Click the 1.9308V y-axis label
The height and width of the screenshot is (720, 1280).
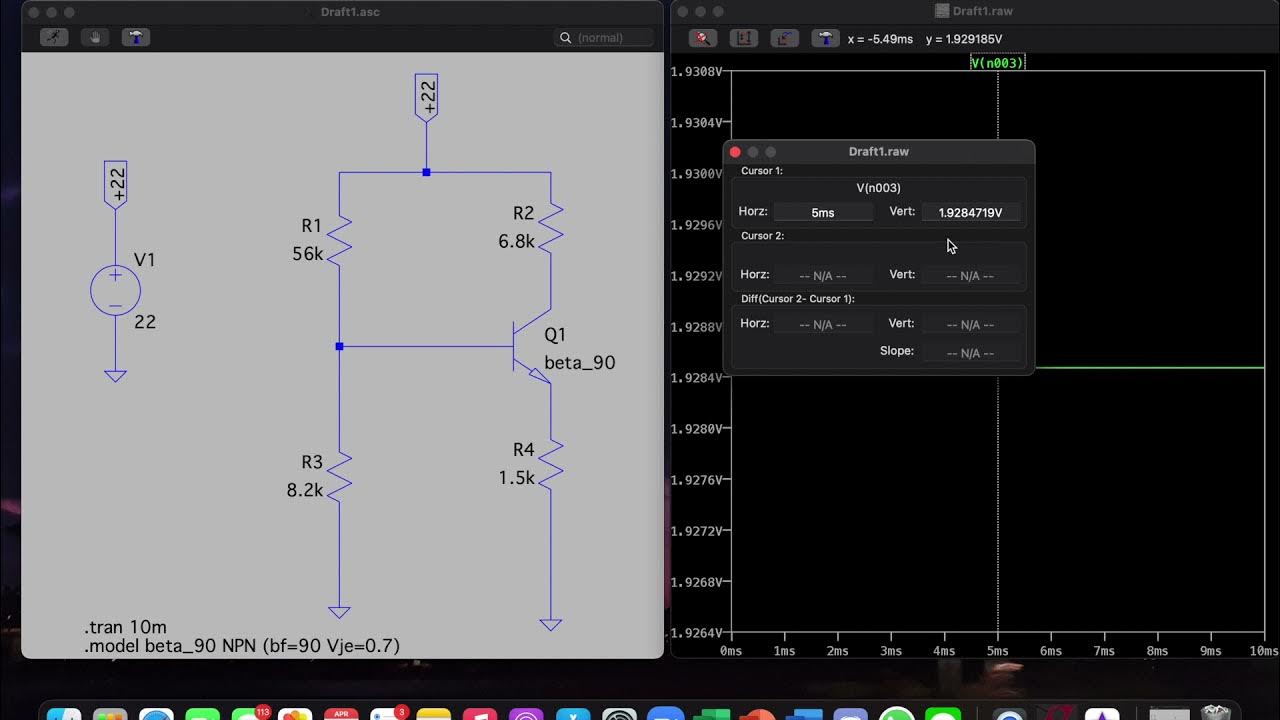tap(696, 72)
